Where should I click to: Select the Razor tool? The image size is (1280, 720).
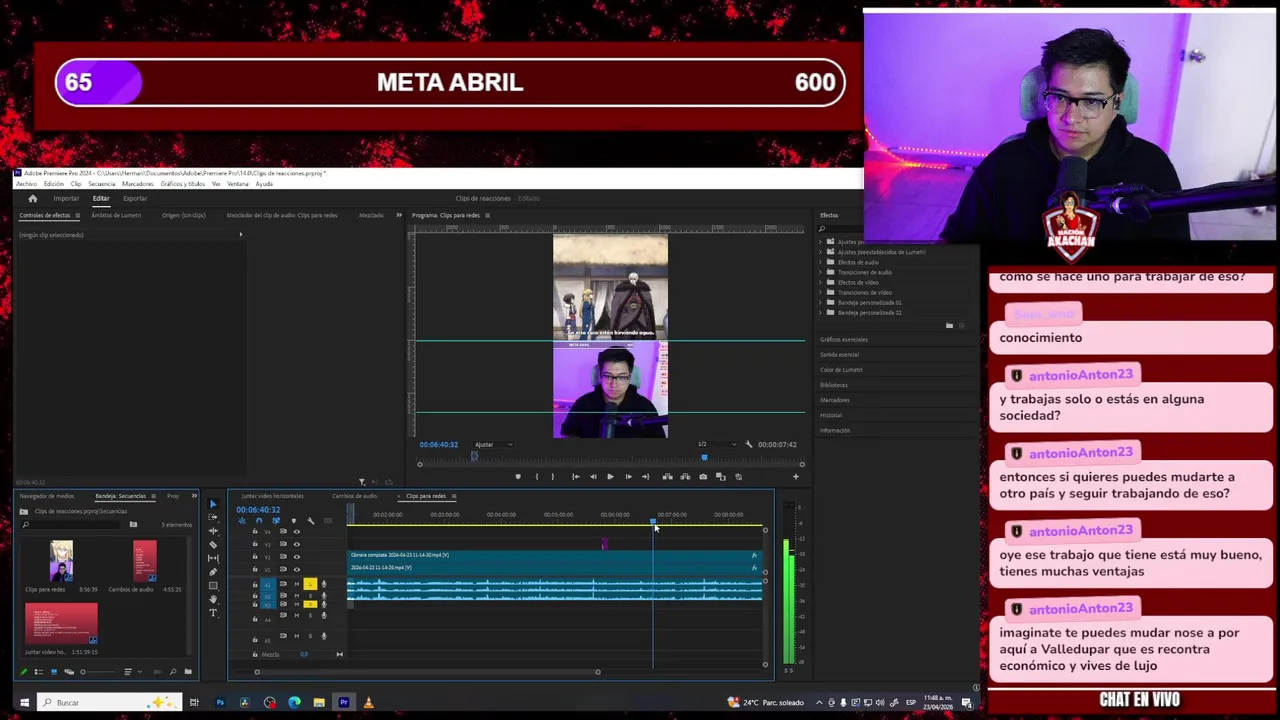pos(213,545)
